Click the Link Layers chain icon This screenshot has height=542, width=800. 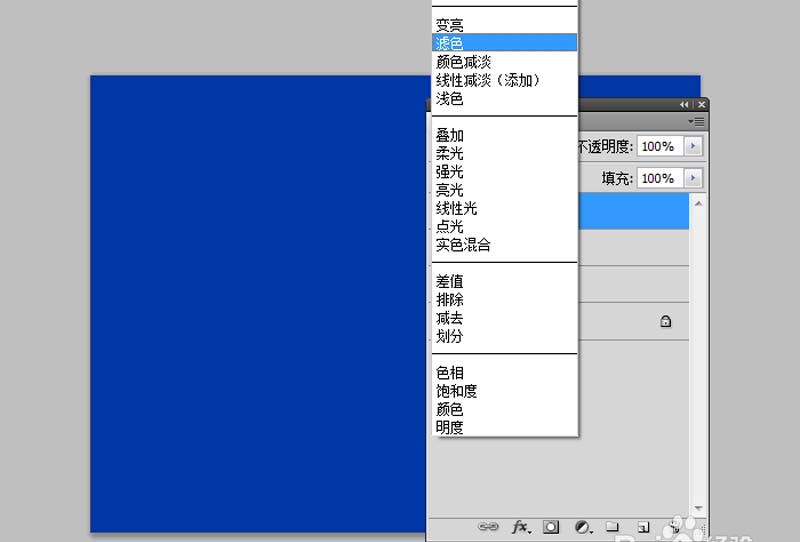[488, 526]
